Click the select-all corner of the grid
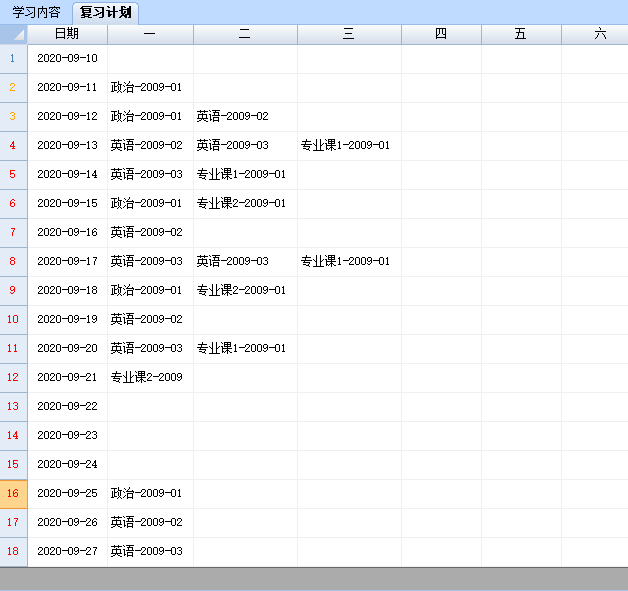The image size is (628, 591). [14, 34]
